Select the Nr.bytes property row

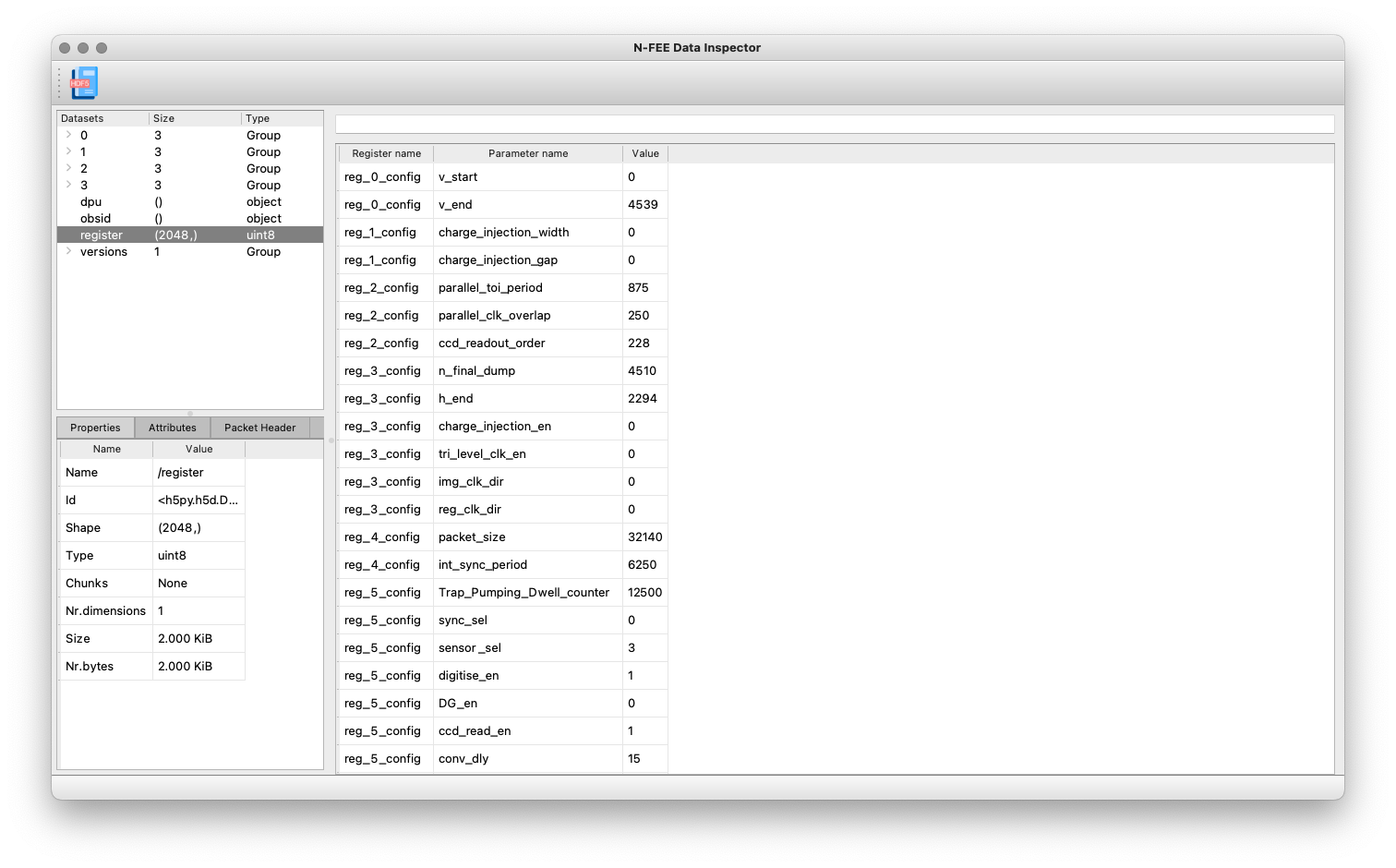click(x=152, y=667)
